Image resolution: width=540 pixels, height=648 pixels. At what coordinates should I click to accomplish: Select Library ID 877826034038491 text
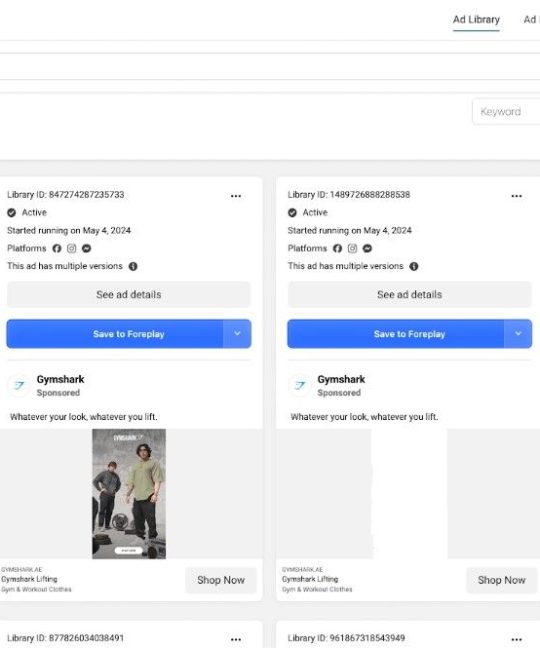click(x=66, y=638)
